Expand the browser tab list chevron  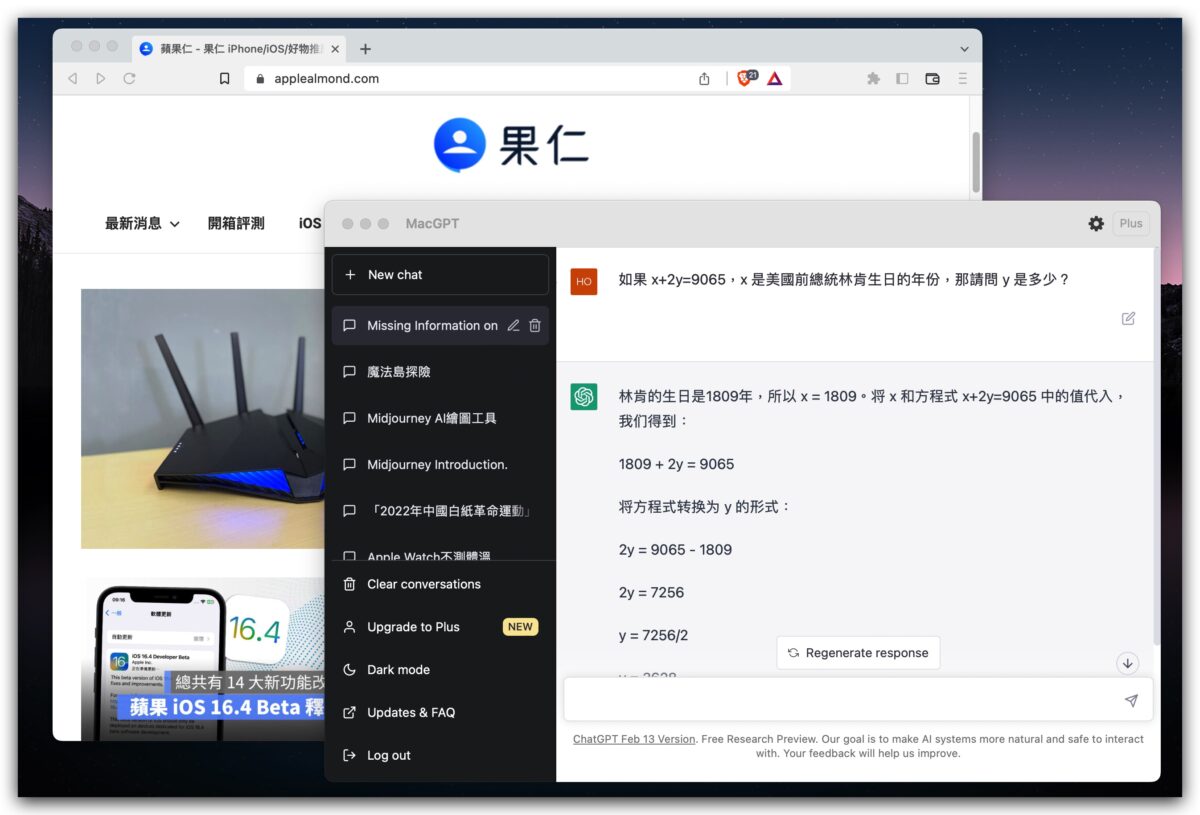[964, 48]
